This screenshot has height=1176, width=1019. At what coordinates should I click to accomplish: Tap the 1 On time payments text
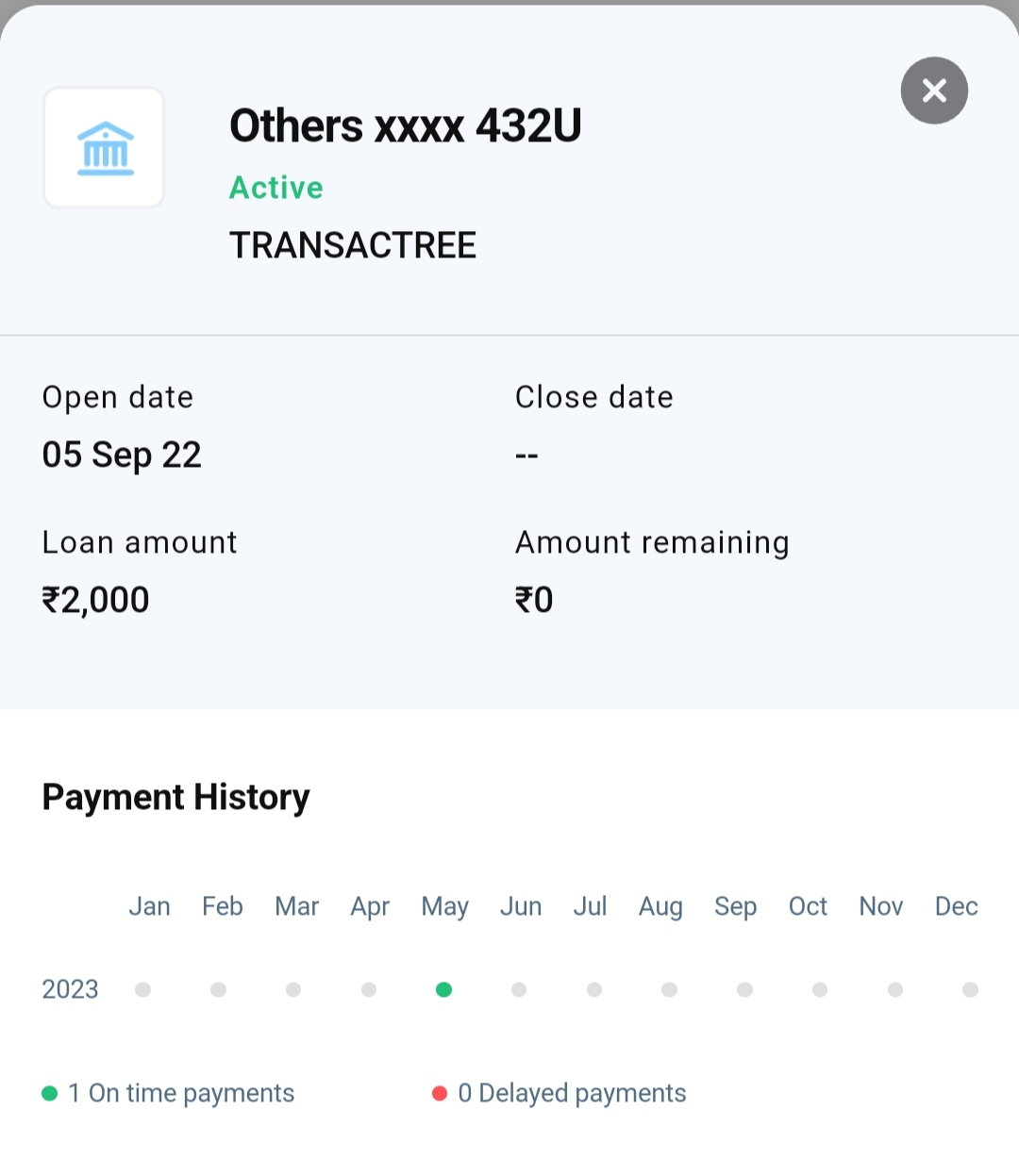coord(181,1093)
